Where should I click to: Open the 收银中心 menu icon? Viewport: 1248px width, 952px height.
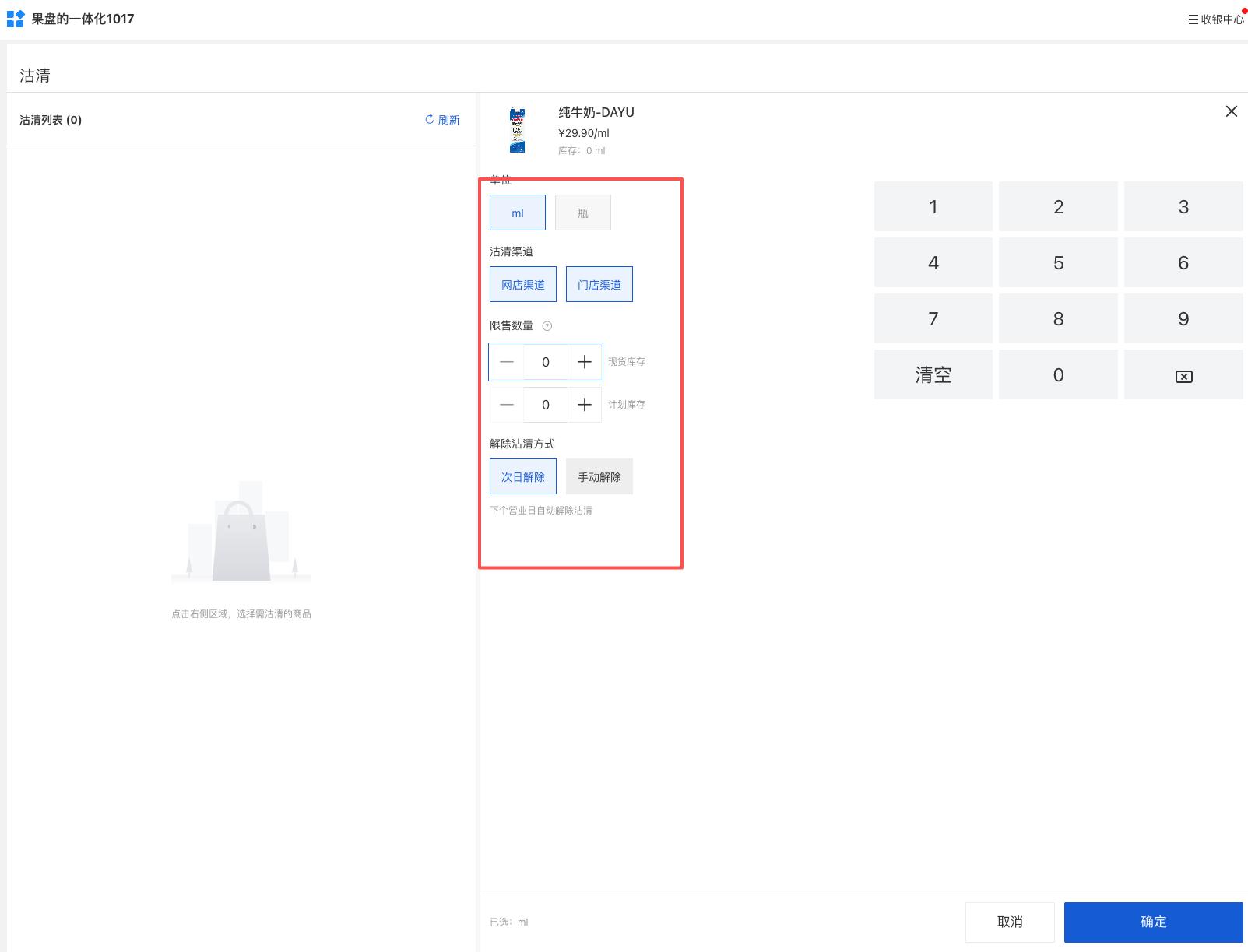pyautogui.click(x=1193, y=19)
